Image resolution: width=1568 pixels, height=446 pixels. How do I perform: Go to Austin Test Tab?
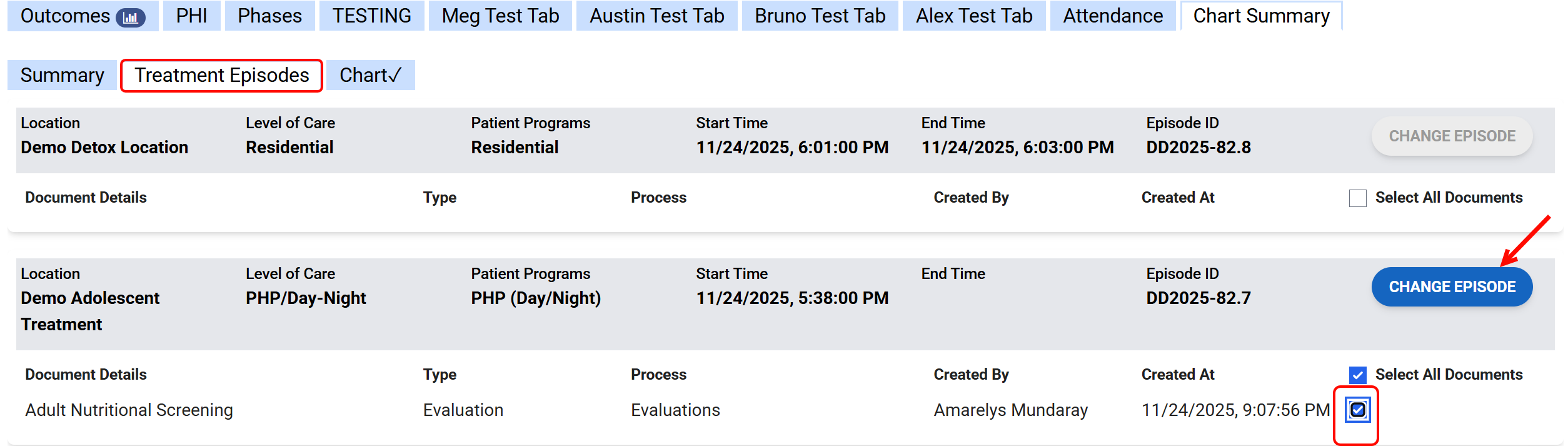click(x=656, y=16)
